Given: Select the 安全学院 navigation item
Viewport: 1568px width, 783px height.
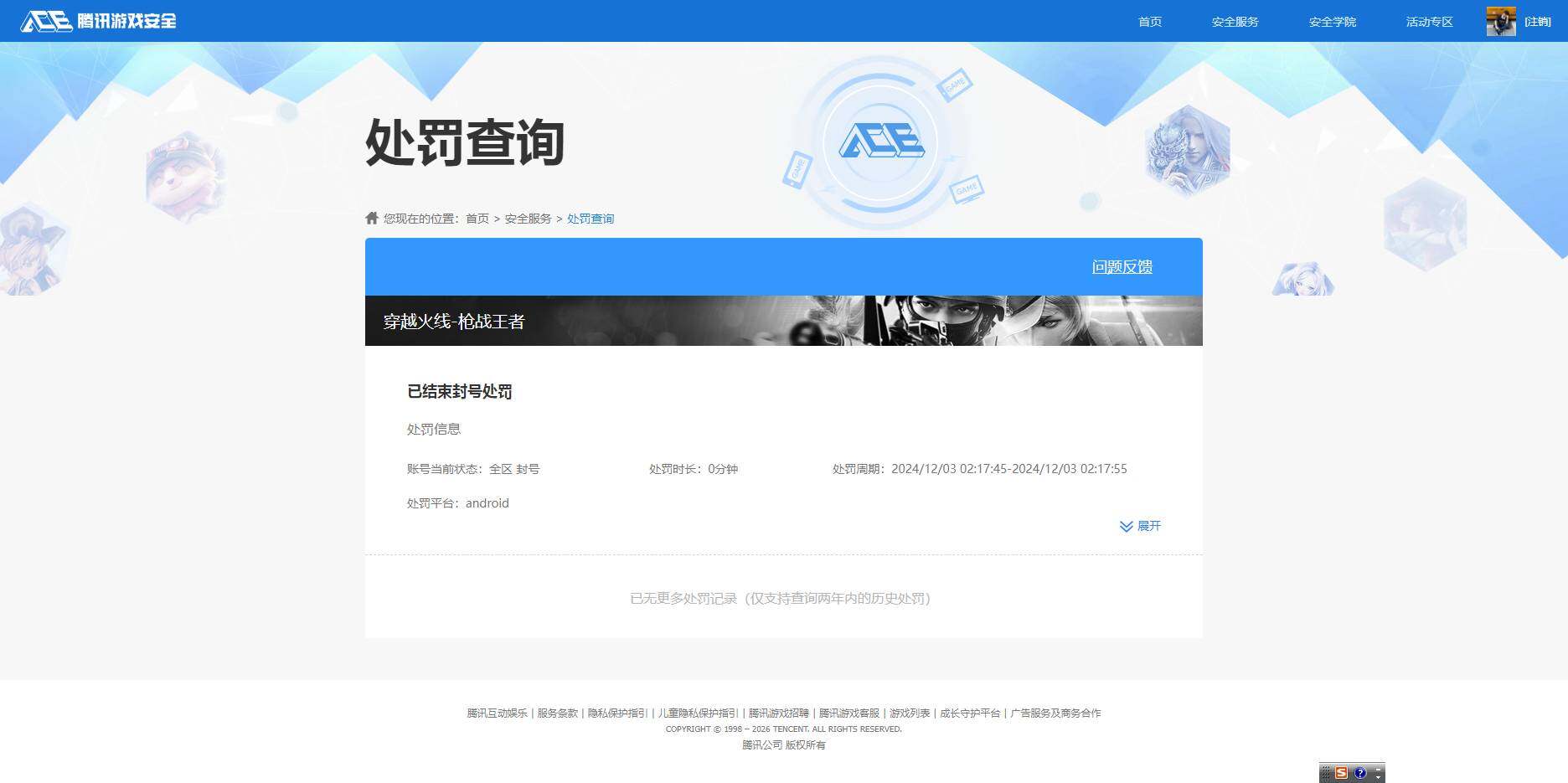Looking at the screenshot, I should 1332,22.
